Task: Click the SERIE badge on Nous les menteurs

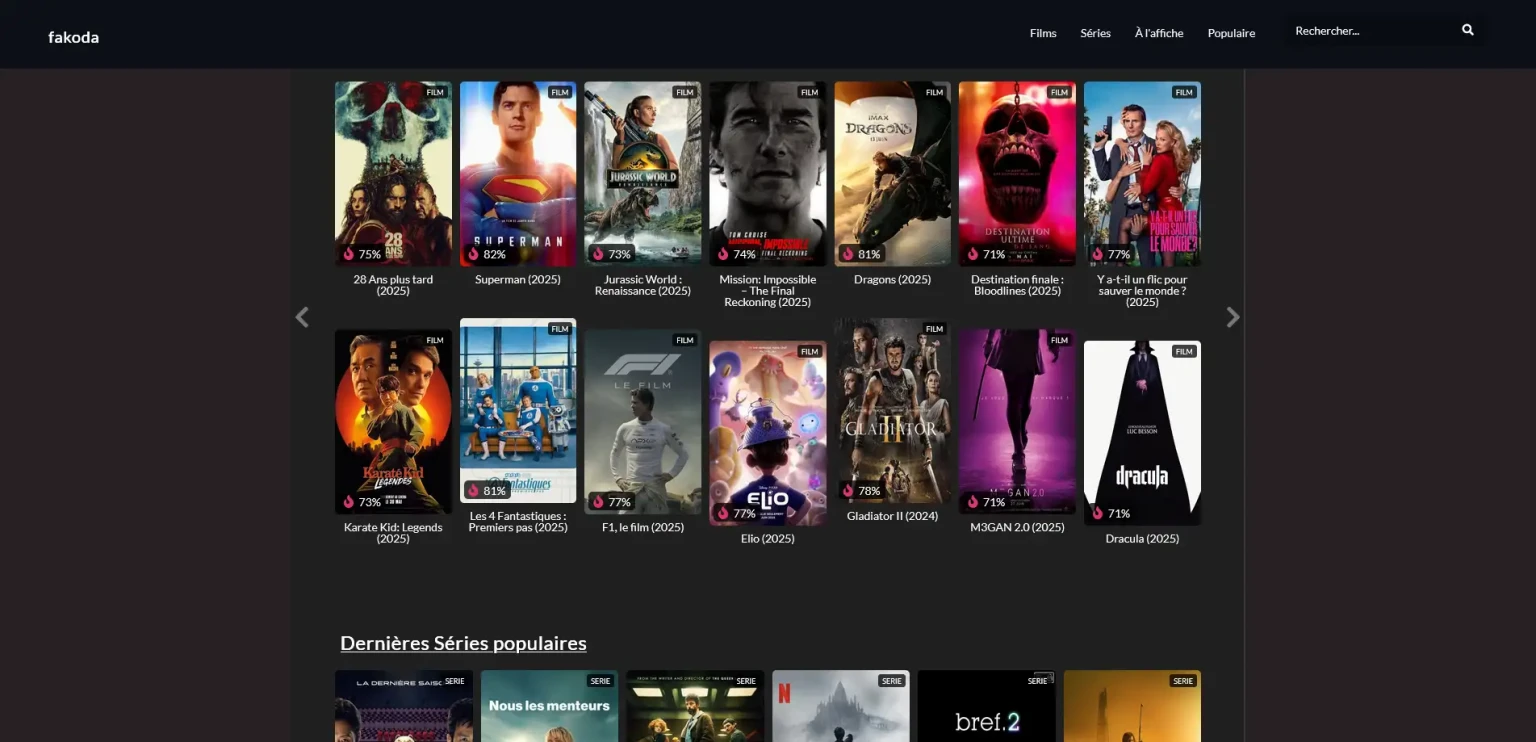Action: point(600,681)
